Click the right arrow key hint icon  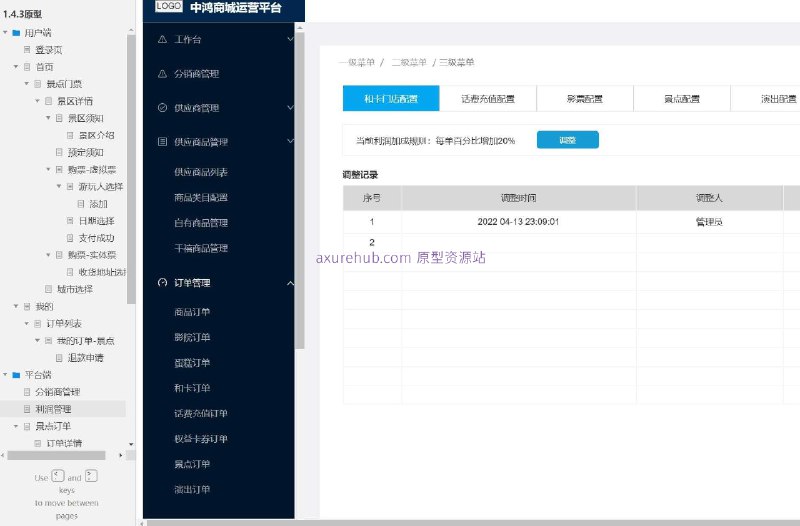point(91,476)
